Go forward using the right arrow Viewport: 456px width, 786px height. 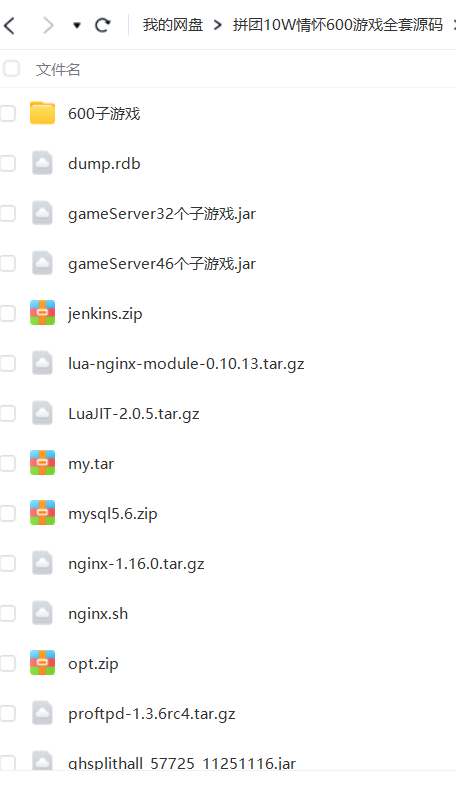(48, 25)
